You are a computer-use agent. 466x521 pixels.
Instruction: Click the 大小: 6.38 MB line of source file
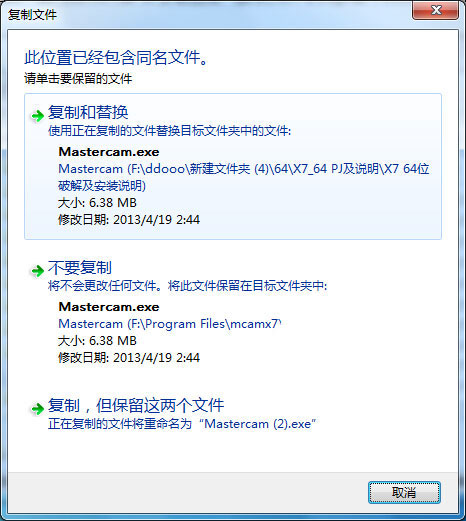(97, 203)
